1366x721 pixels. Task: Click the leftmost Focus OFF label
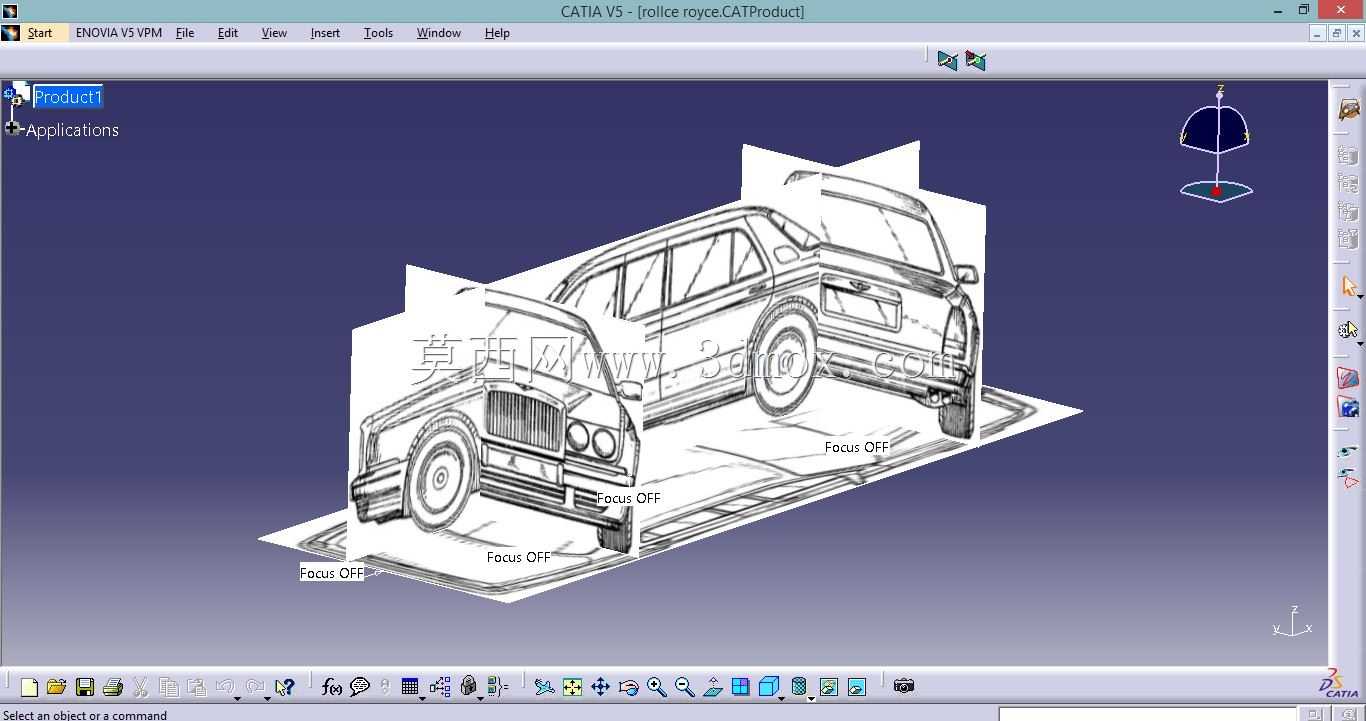pos(331,573)
